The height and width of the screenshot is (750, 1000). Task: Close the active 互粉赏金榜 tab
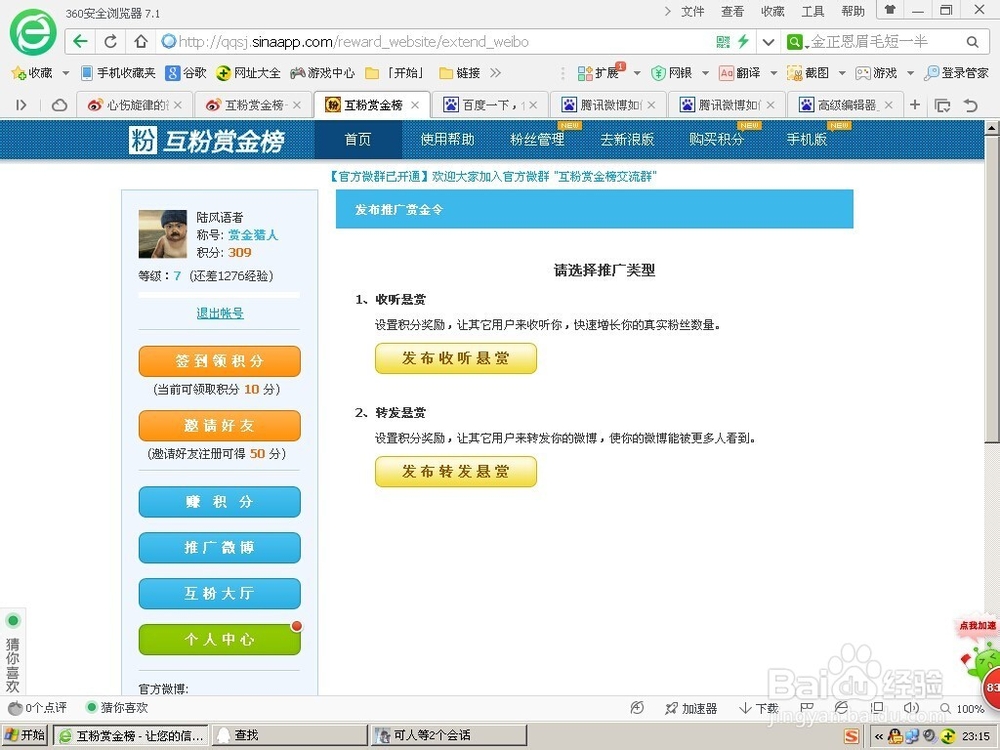415,105
